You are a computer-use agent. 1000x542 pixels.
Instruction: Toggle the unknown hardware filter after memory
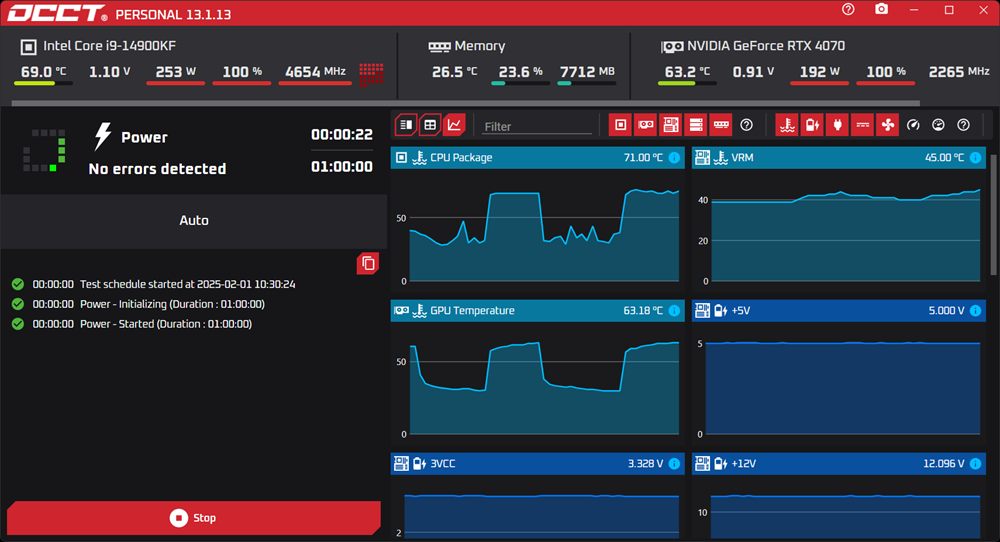(746, 125)
